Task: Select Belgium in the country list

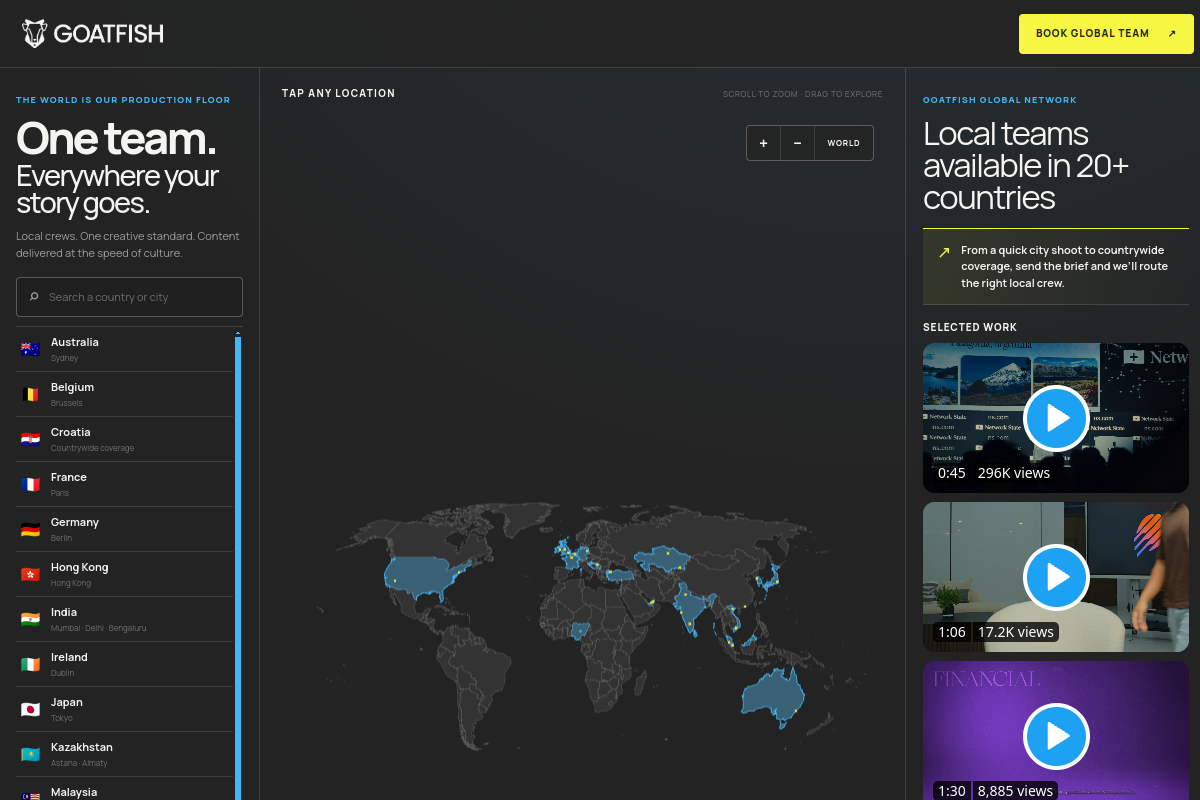Action: tap(124, 394)
